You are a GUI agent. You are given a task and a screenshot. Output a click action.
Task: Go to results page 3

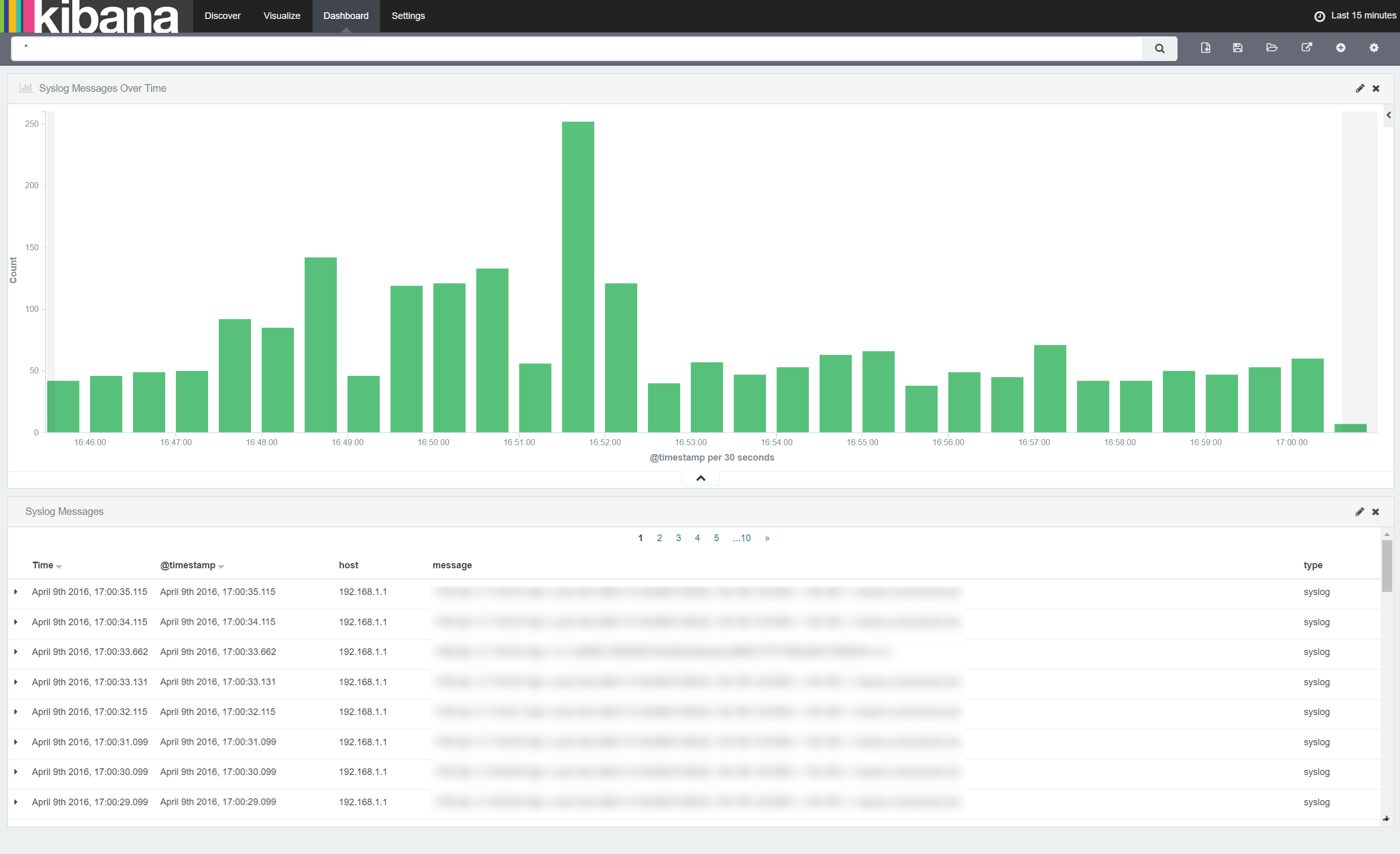[x=678, y=538]
